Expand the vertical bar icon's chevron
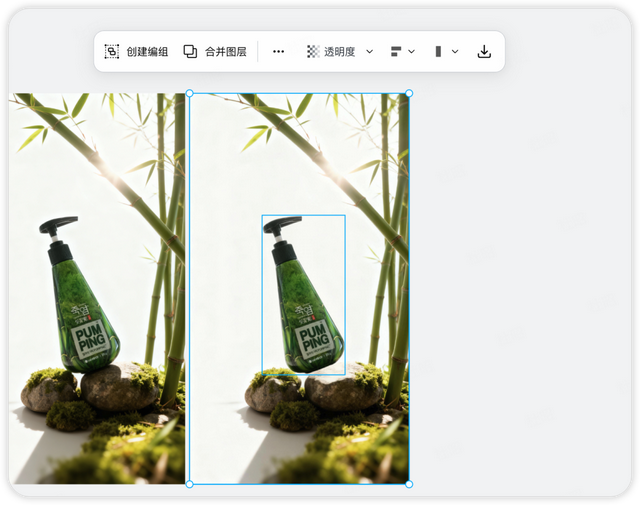 tap(455, 52)
